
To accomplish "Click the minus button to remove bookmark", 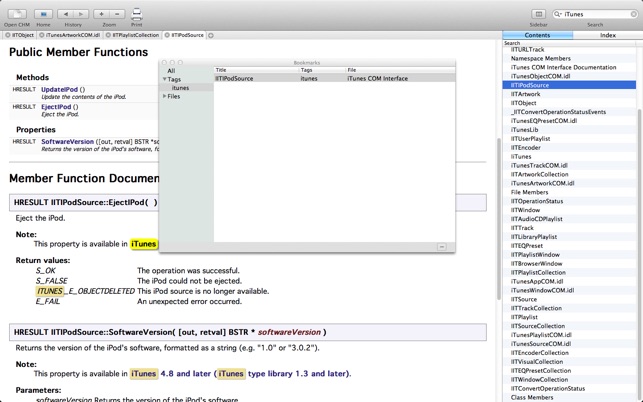I will coord(441,246).
